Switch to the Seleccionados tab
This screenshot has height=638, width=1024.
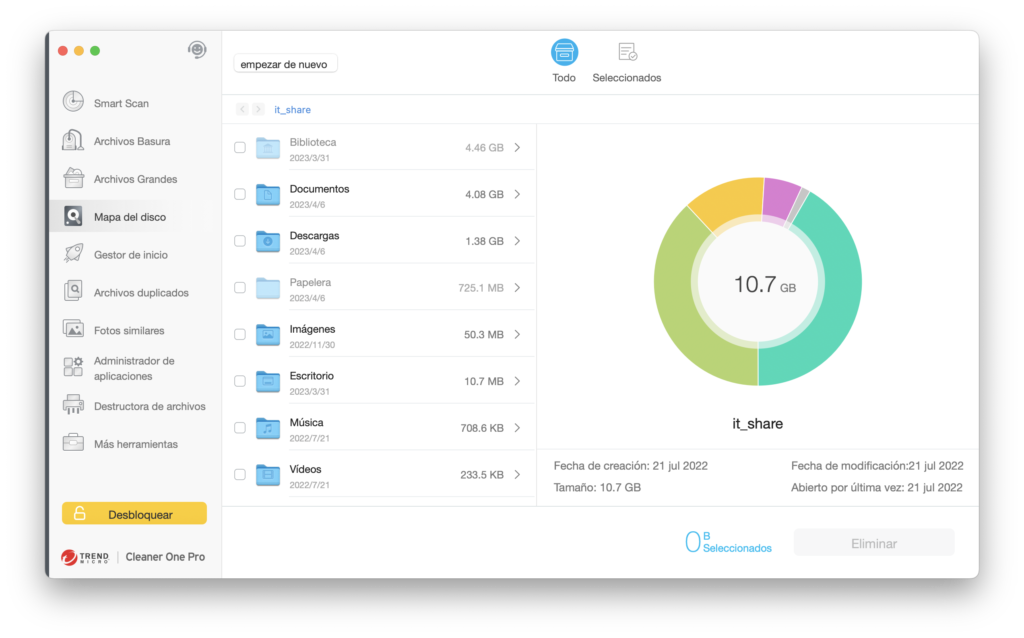pos(627,61)
